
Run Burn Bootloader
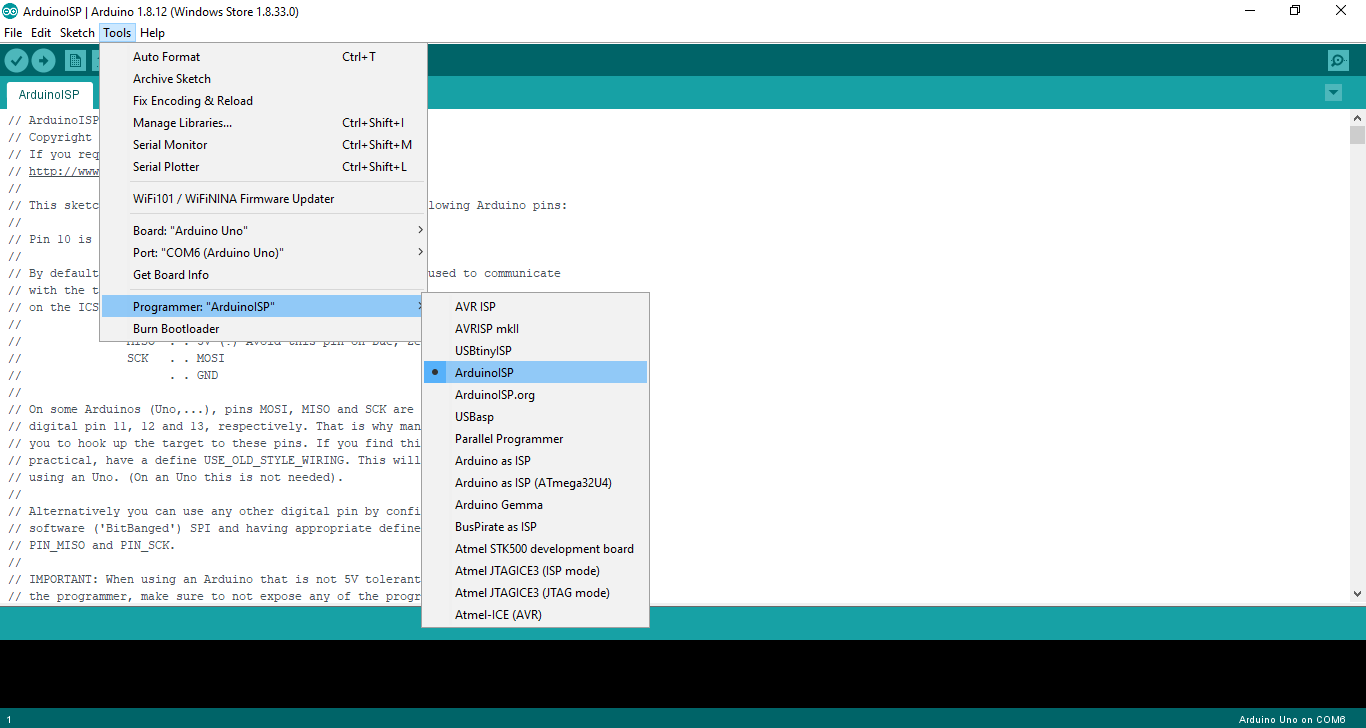[x=263, y=329]
